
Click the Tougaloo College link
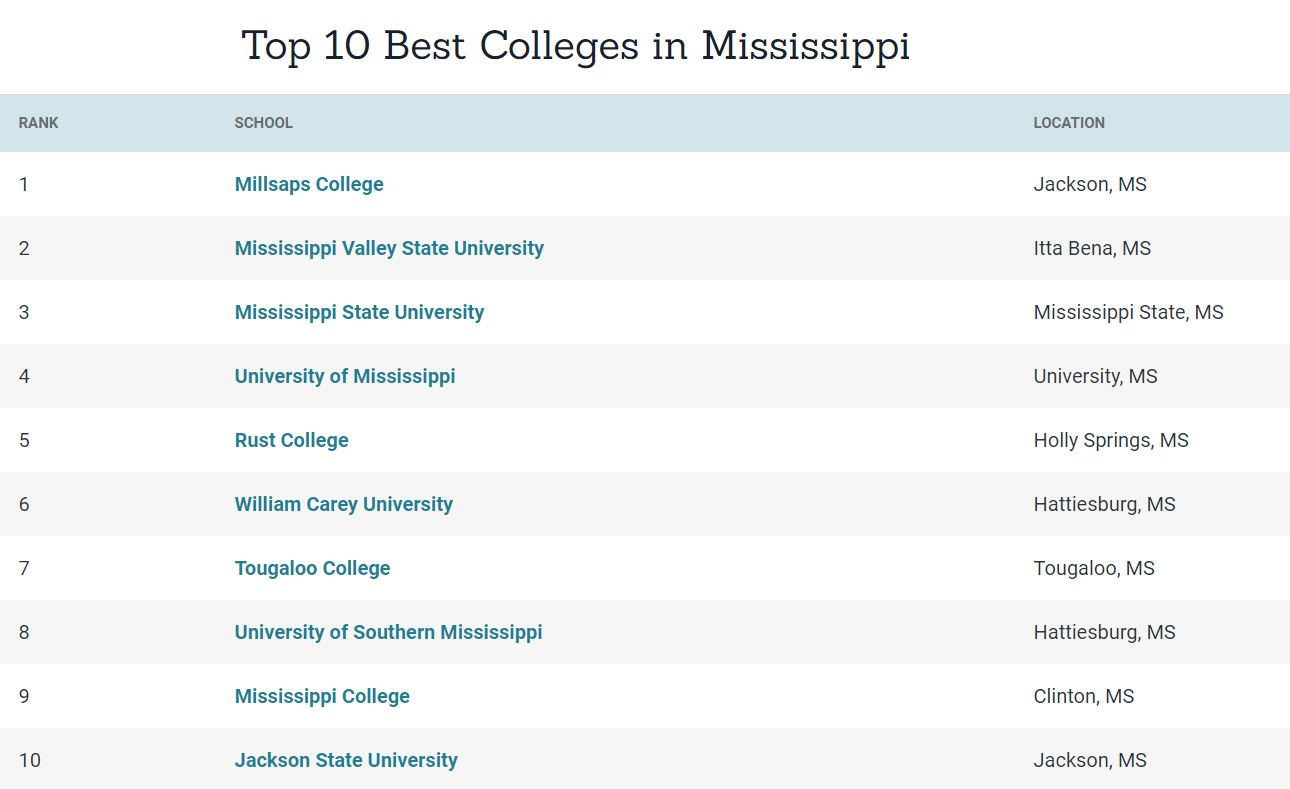[x=312, y=568]
